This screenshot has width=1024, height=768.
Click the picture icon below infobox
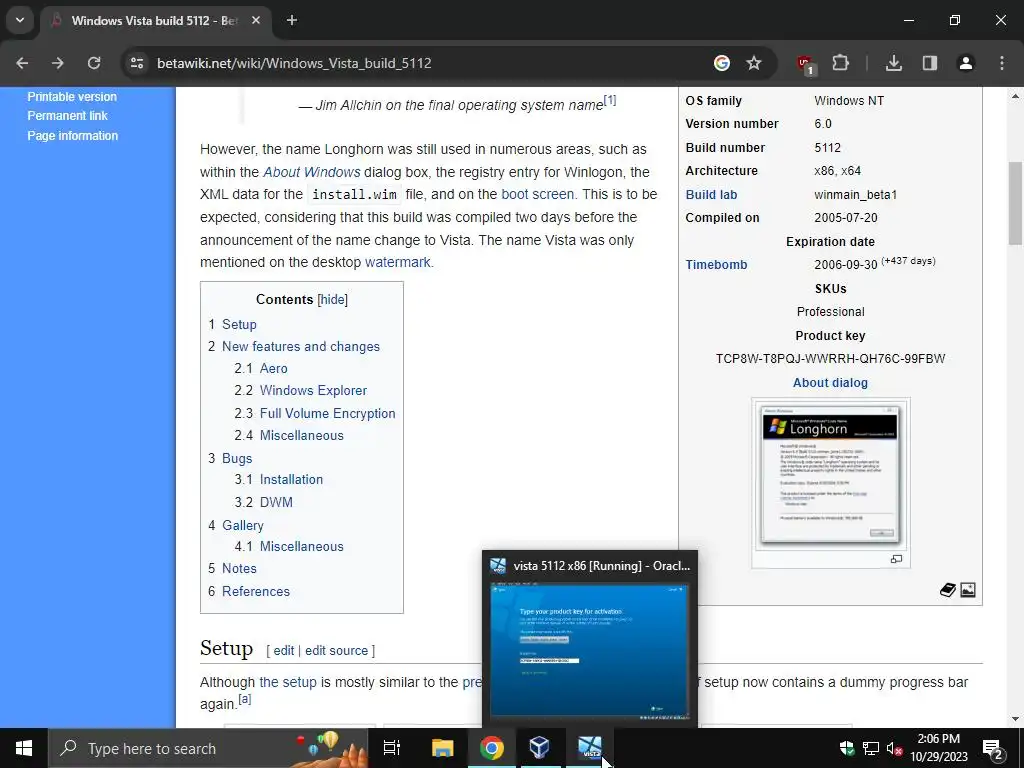point(968,590)
